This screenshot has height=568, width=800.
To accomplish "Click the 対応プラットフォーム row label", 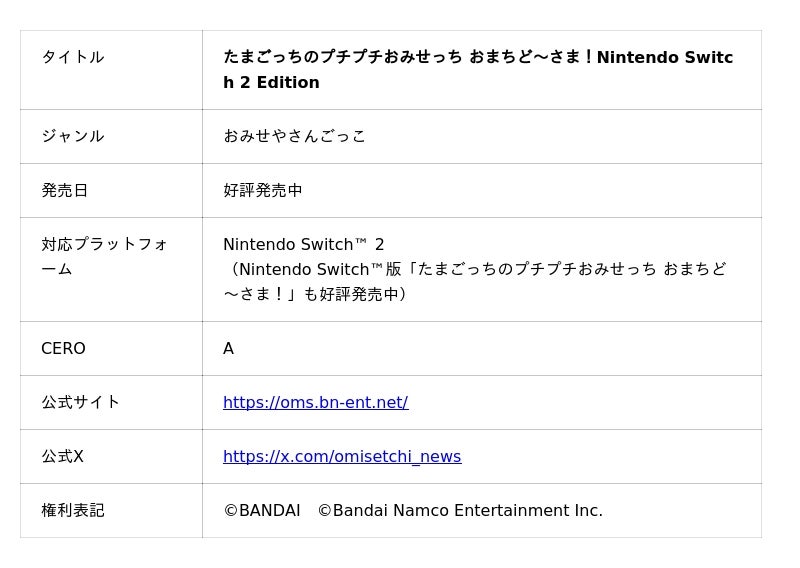I will coord(105,257).
